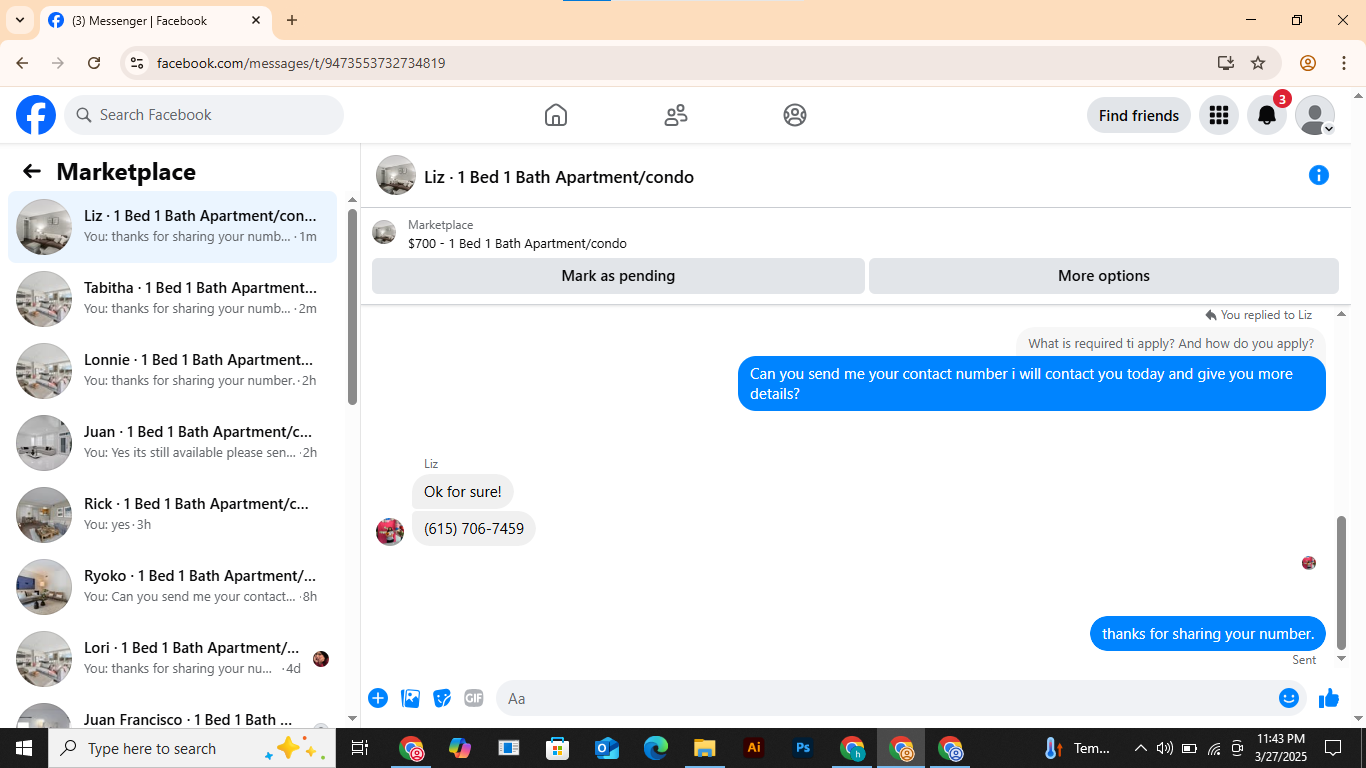This screenshot has width=1366, height=768.
Task: Click the chat messages scrollbar
Action: pos(1342,583)
